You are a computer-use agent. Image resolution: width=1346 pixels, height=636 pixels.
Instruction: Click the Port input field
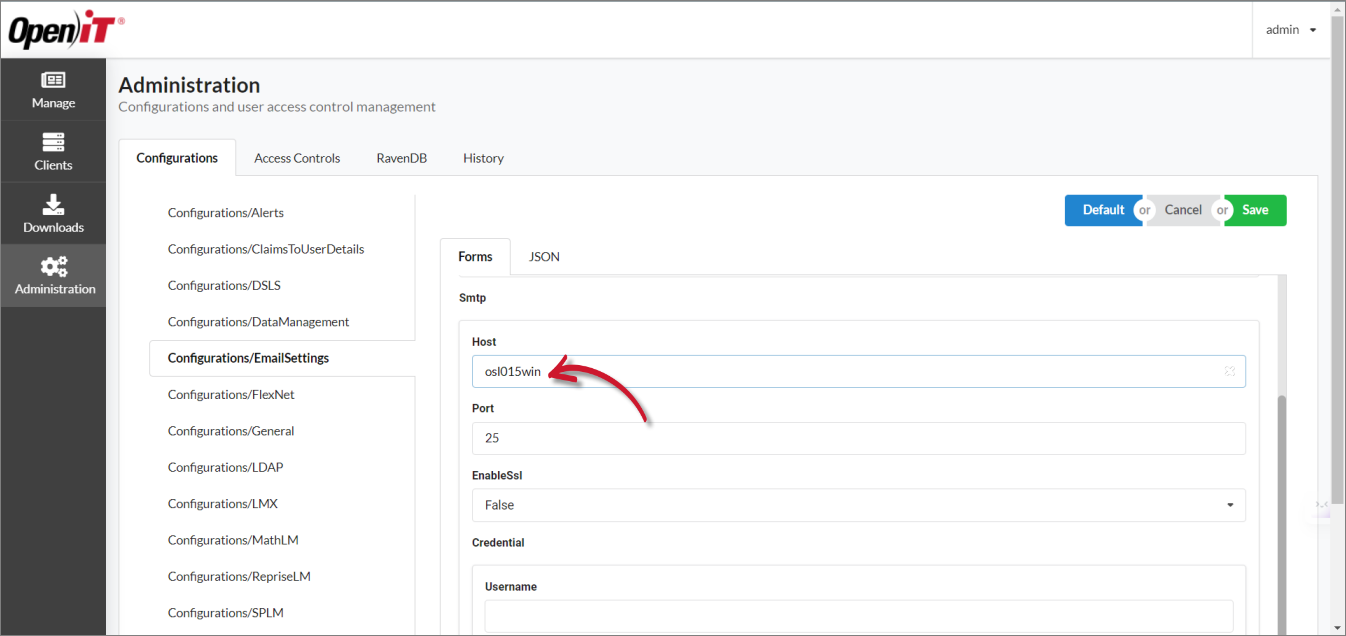tap(858, 438)
